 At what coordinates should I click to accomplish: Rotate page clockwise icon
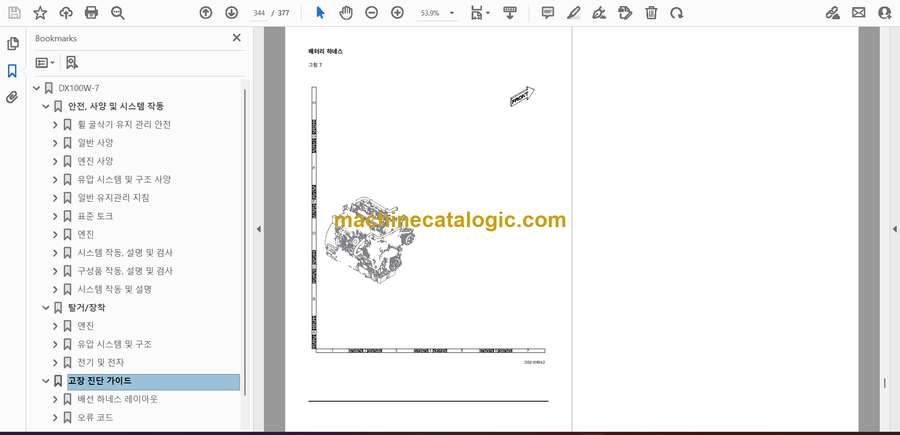coord(677,13)
